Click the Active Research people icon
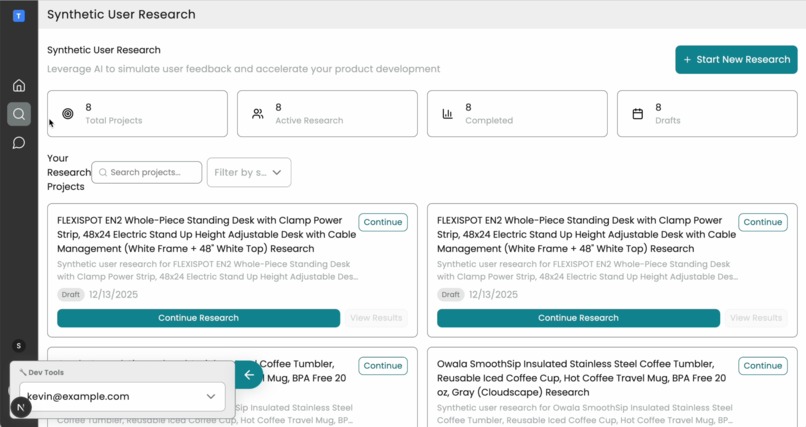The height and width of the screenshot is (427, 806). pos(258,114)
